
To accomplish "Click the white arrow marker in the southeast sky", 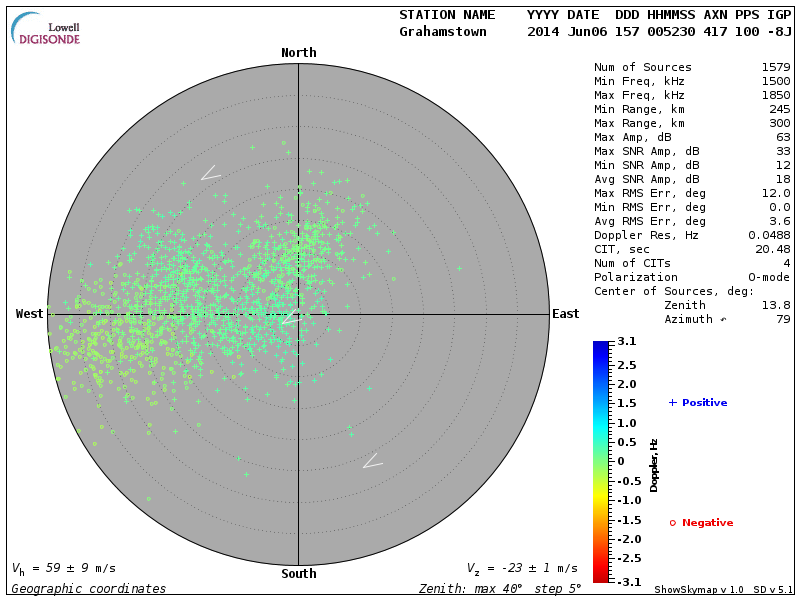I will click(x=372, y=461).
